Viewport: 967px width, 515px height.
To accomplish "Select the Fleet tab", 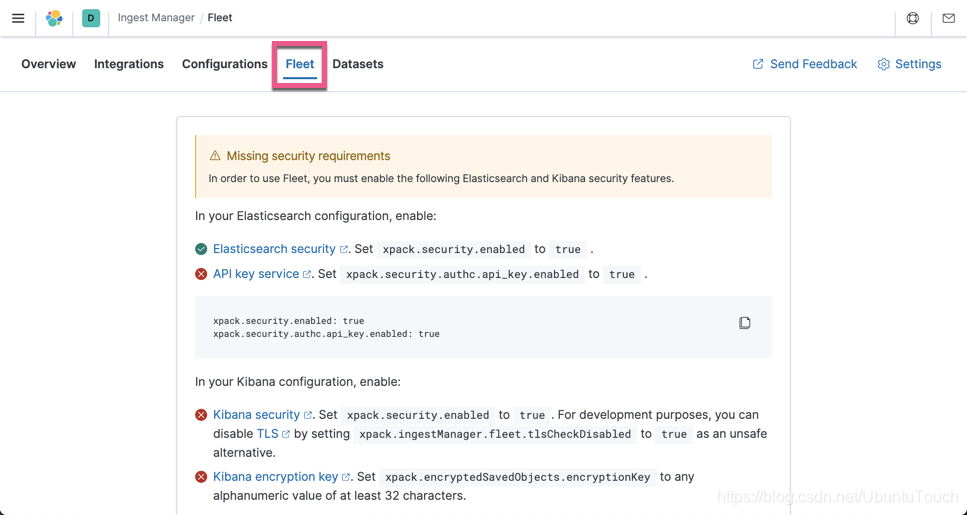I will [300, 64].
